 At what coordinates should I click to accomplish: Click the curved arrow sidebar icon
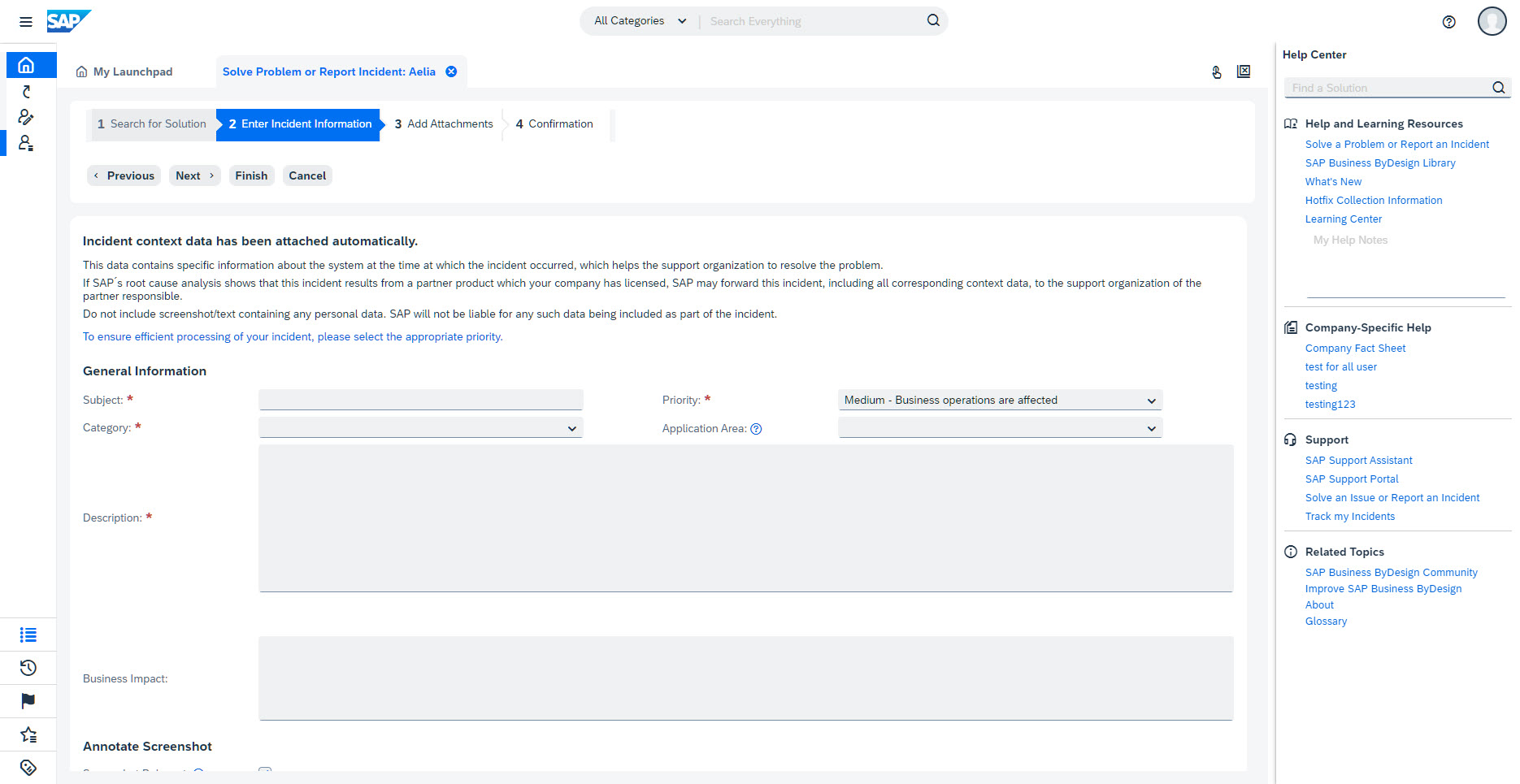(x=26, y=91)
